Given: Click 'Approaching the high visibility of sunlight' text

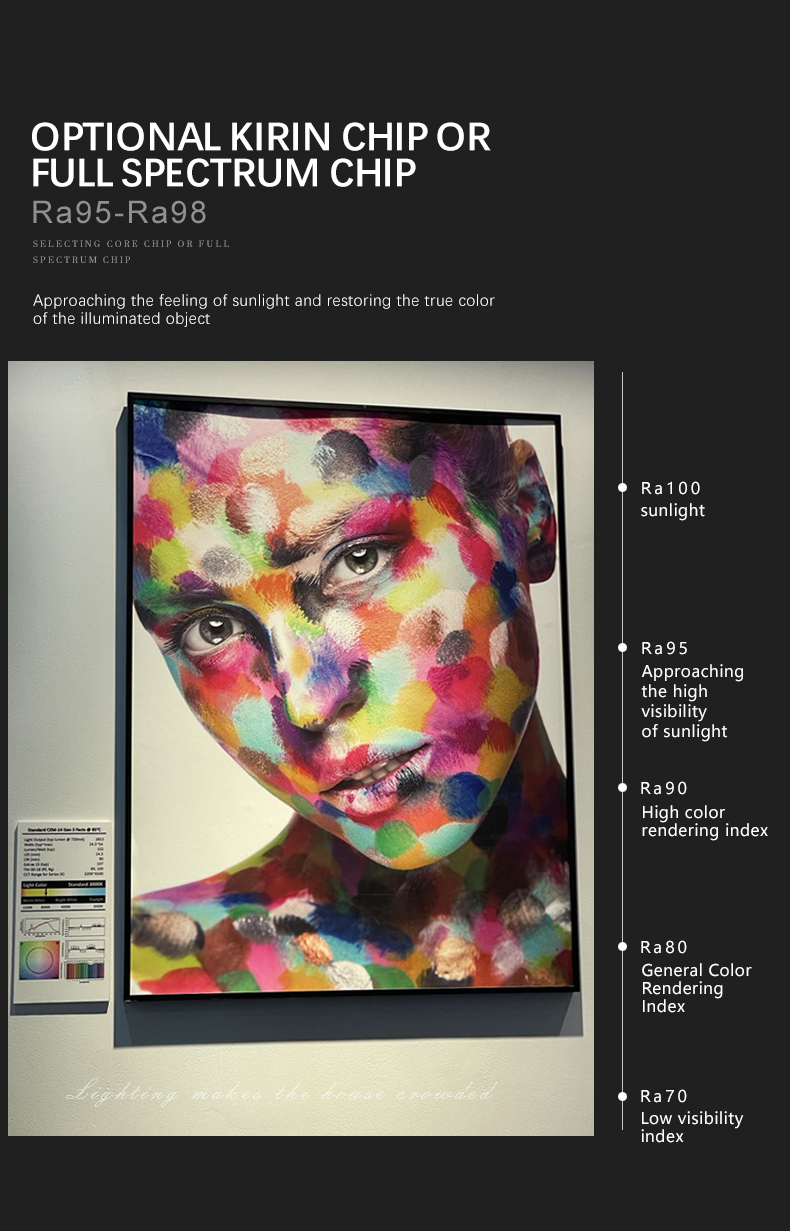Looking at the screenshot, I should click(692, 701).
